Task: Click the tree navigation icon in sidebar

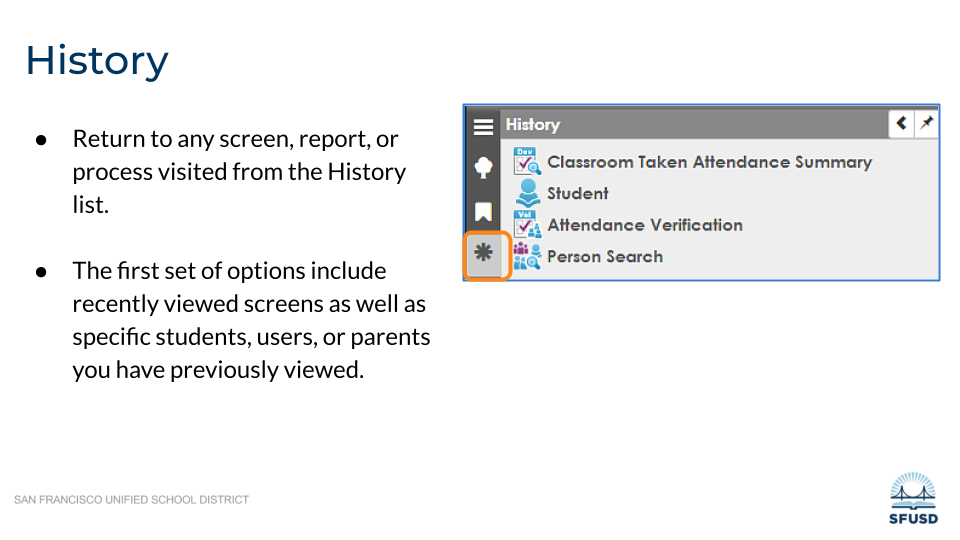Action: (x=483, y=168)
